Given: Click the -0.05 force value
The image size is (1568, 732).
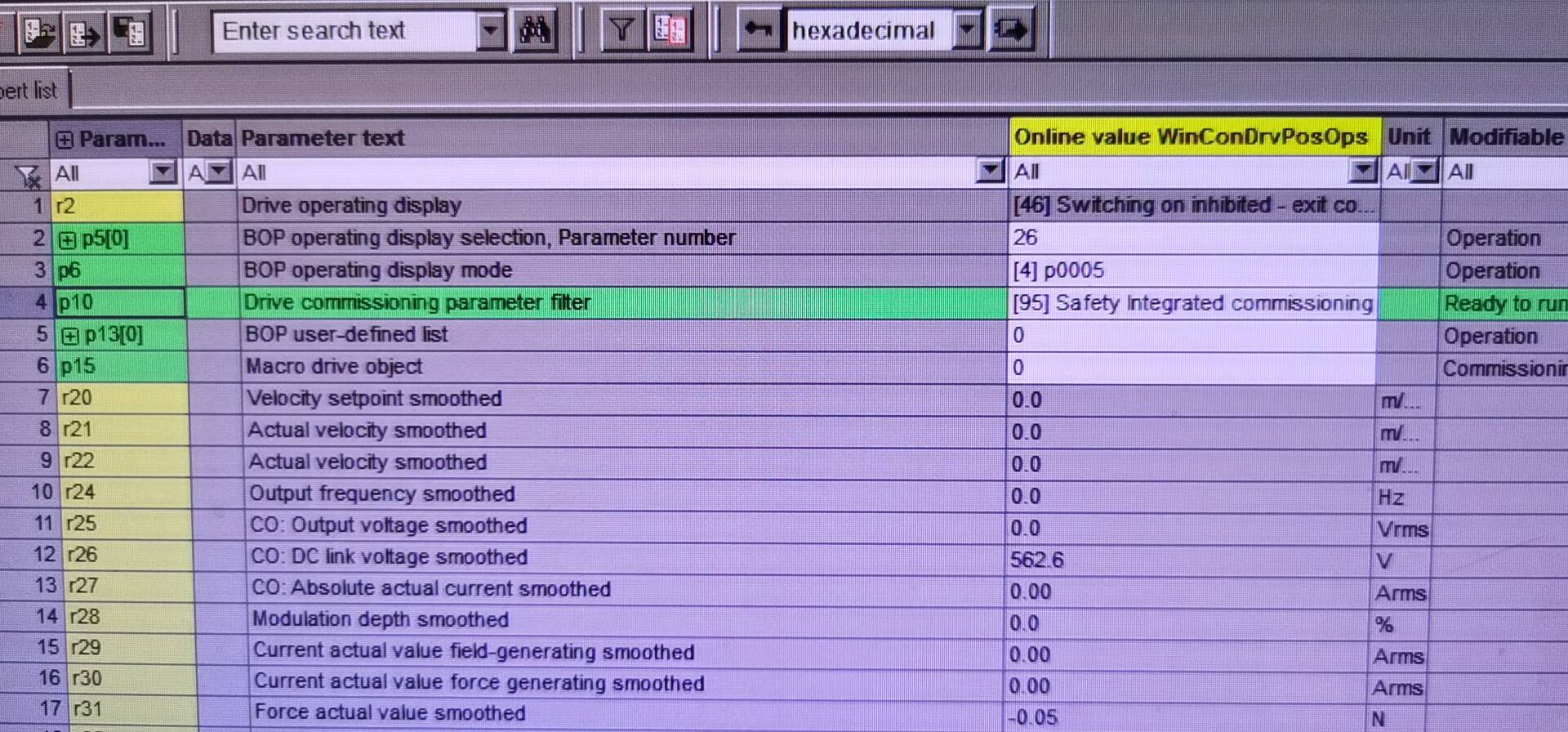Looking at the screenshot, I should pos(1031,717).
